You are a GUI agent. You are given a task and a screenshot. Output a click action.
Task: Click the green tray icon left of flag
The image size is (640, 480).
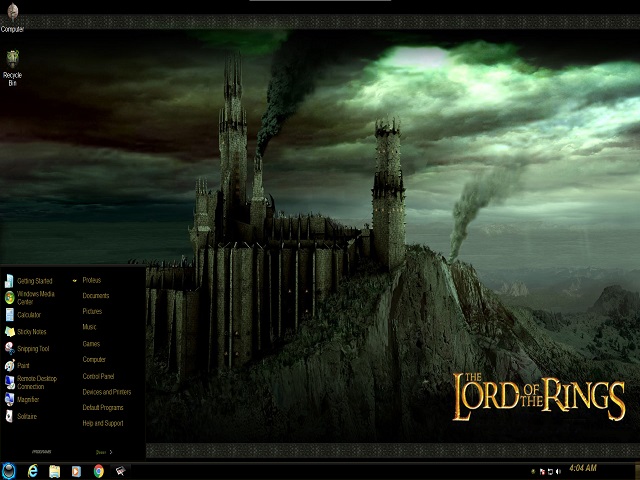(533, 471)
